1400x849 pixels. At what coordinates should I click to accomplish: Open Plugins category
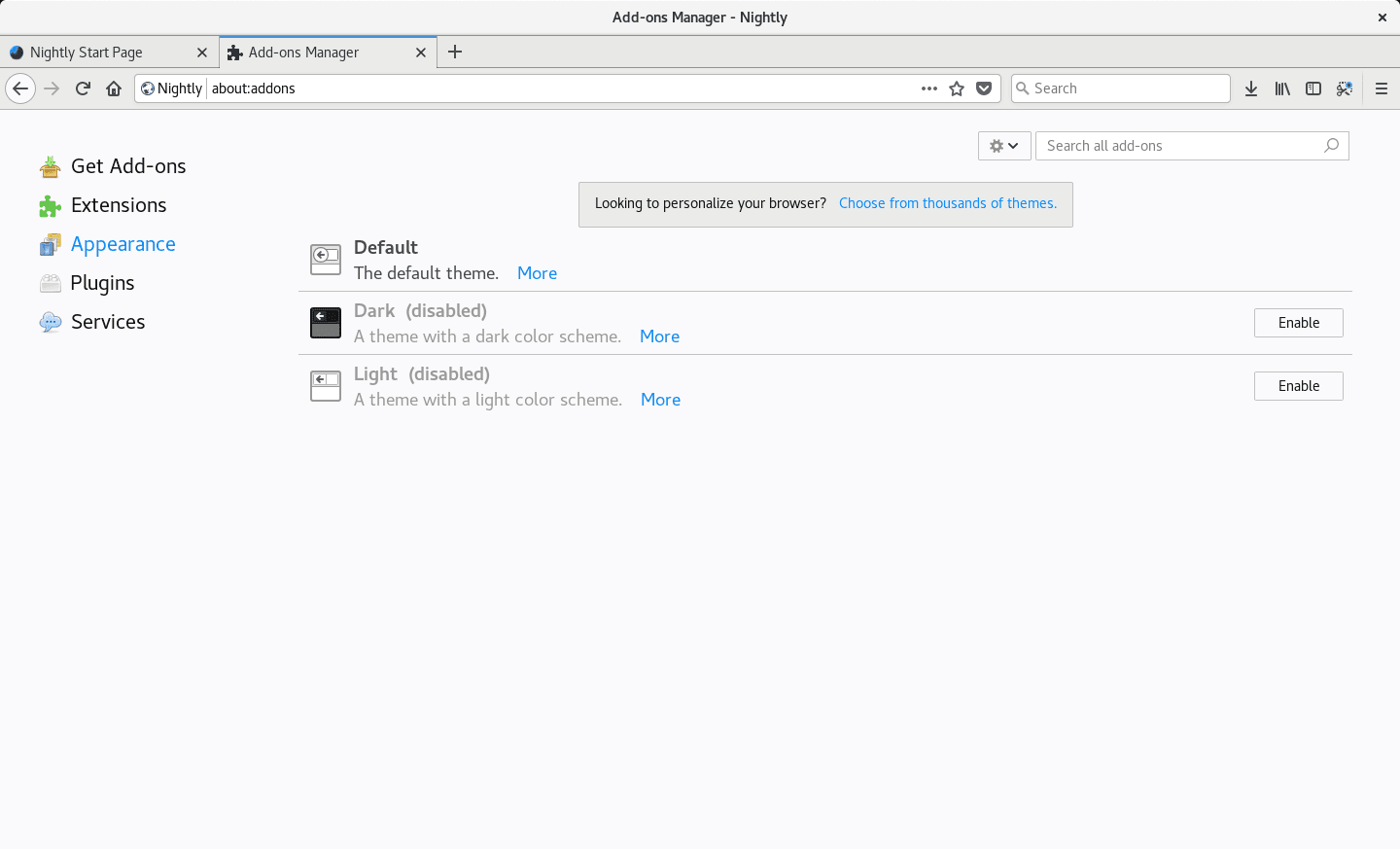point(87,283)
